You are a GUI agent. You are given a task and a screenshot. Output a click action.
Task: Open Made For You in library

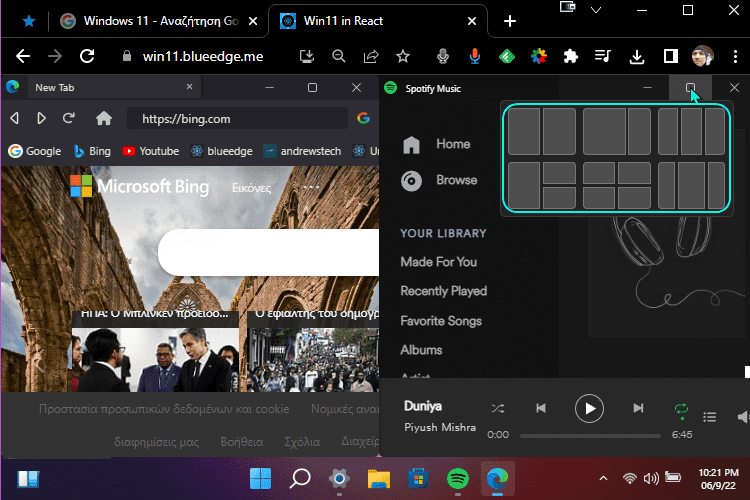point(439,262)
